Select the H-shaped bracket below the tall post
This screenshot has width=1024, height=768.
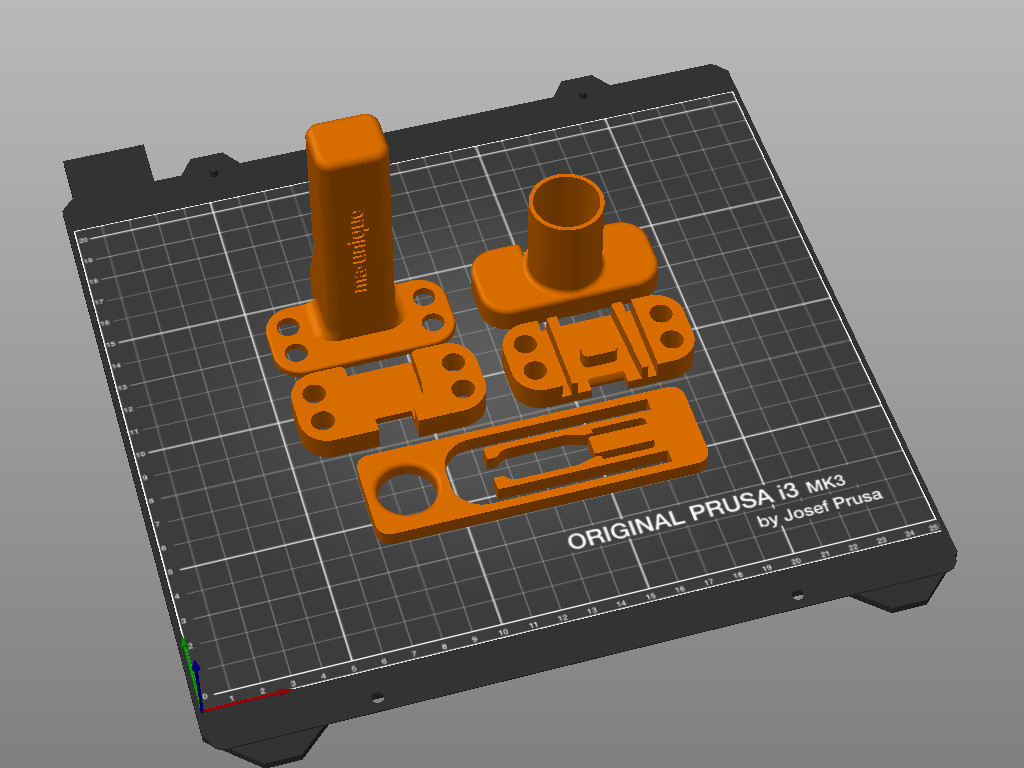pos(388,398)
